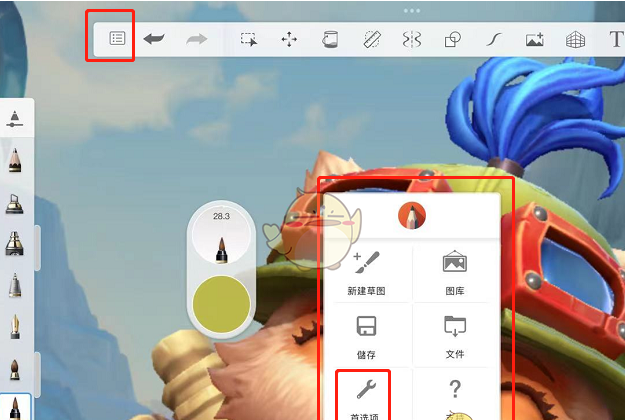Open the 图库 gallery

coord(455,274)
